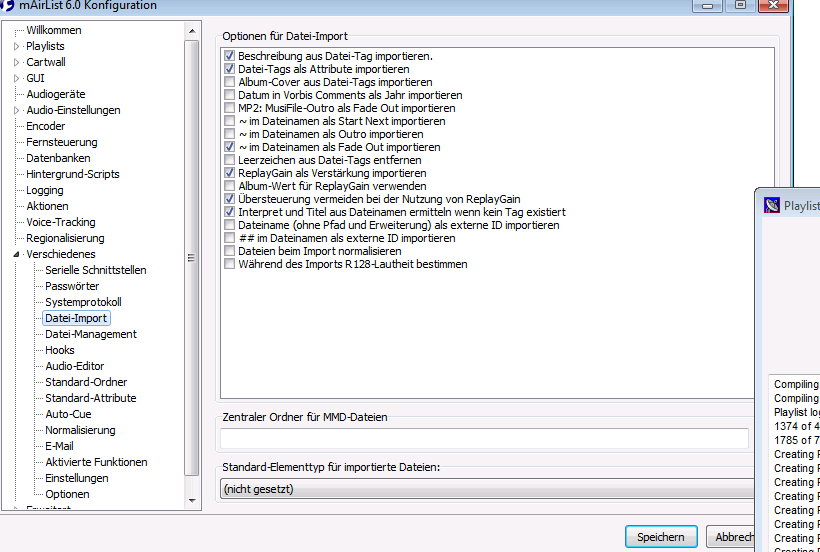Enable Leerzeichen aus Datei-Tags entfernen
This screenshot has height=552, width=820.
tap(230, 160)
